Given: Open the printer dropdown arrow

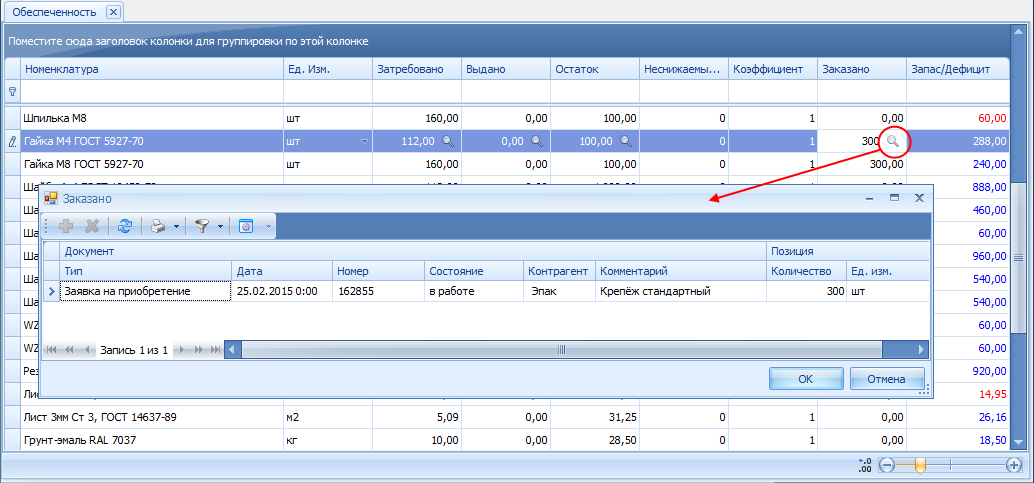Looking at the screenshot, I should click(x=177, y=227).
